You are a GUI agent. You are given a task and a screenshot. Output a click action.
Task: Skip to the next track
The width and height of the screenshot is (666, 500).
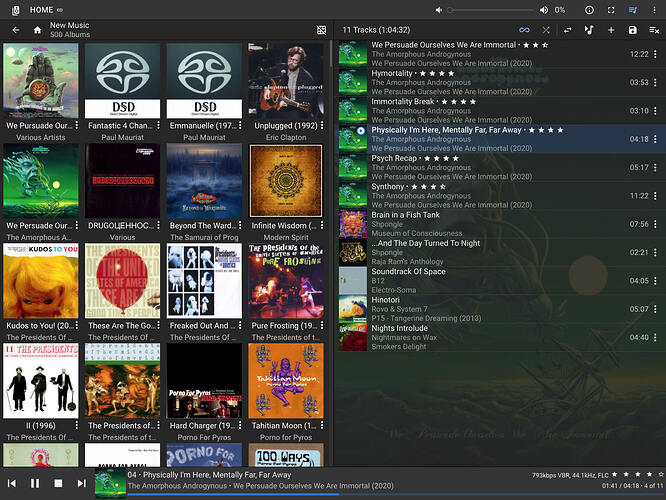pyautogui.click(x=82, y=483)
